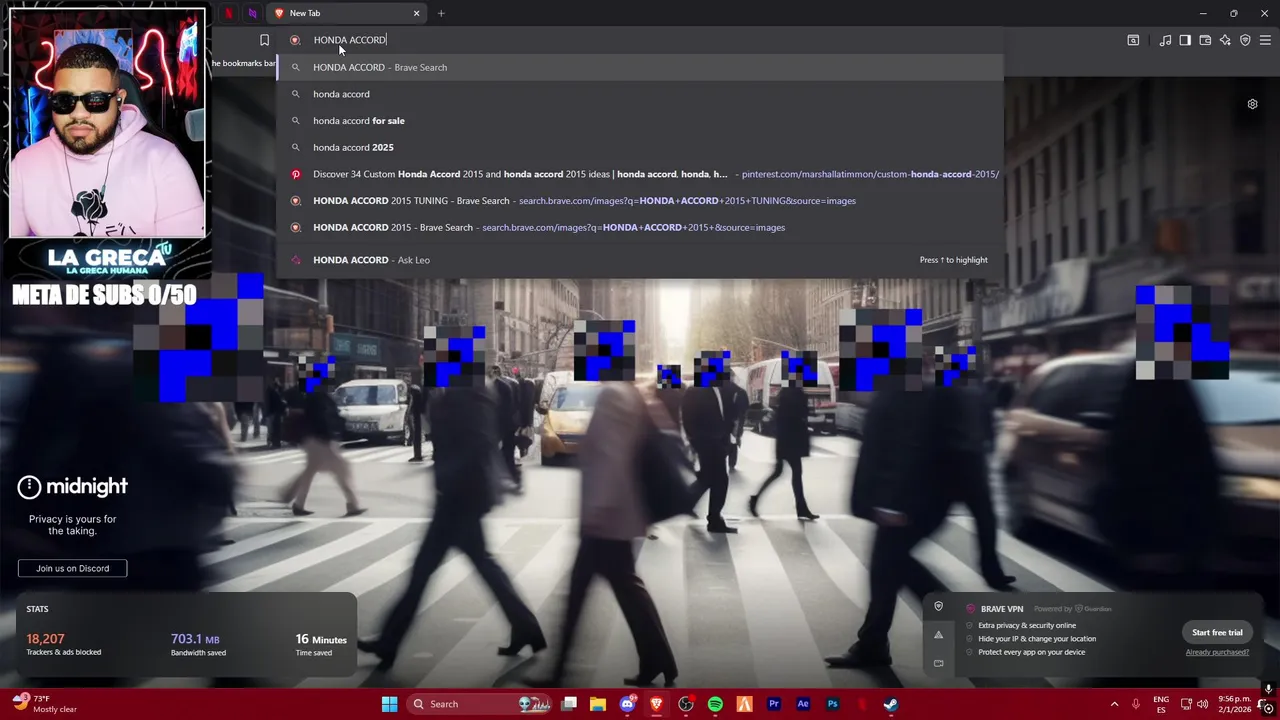
Task: Select 'HONDA ACCORD - Brave Search' suggestion
Action: click(640, 67)
